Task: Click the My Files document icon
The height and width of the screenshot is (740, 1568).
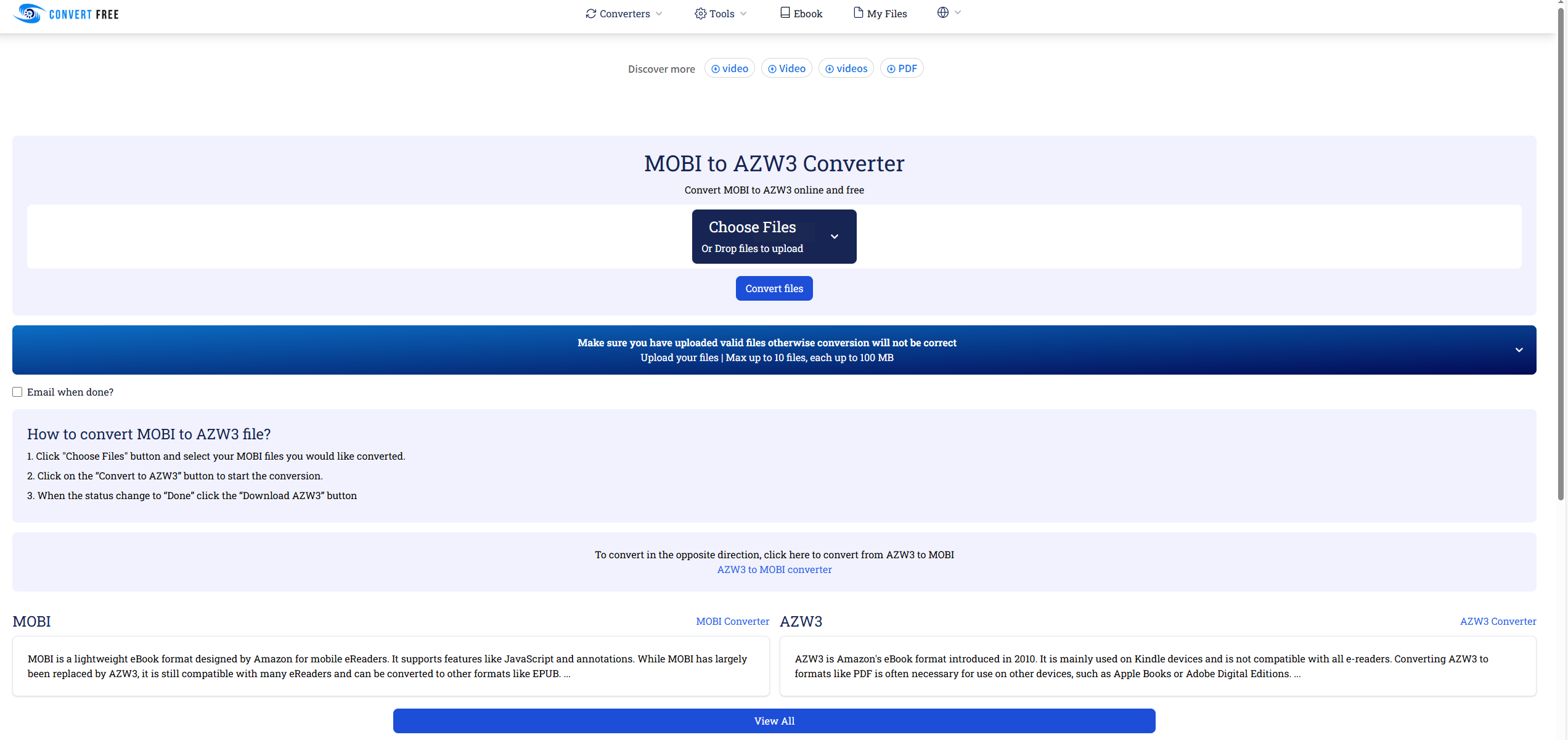Action: click(x=858, y=13)
